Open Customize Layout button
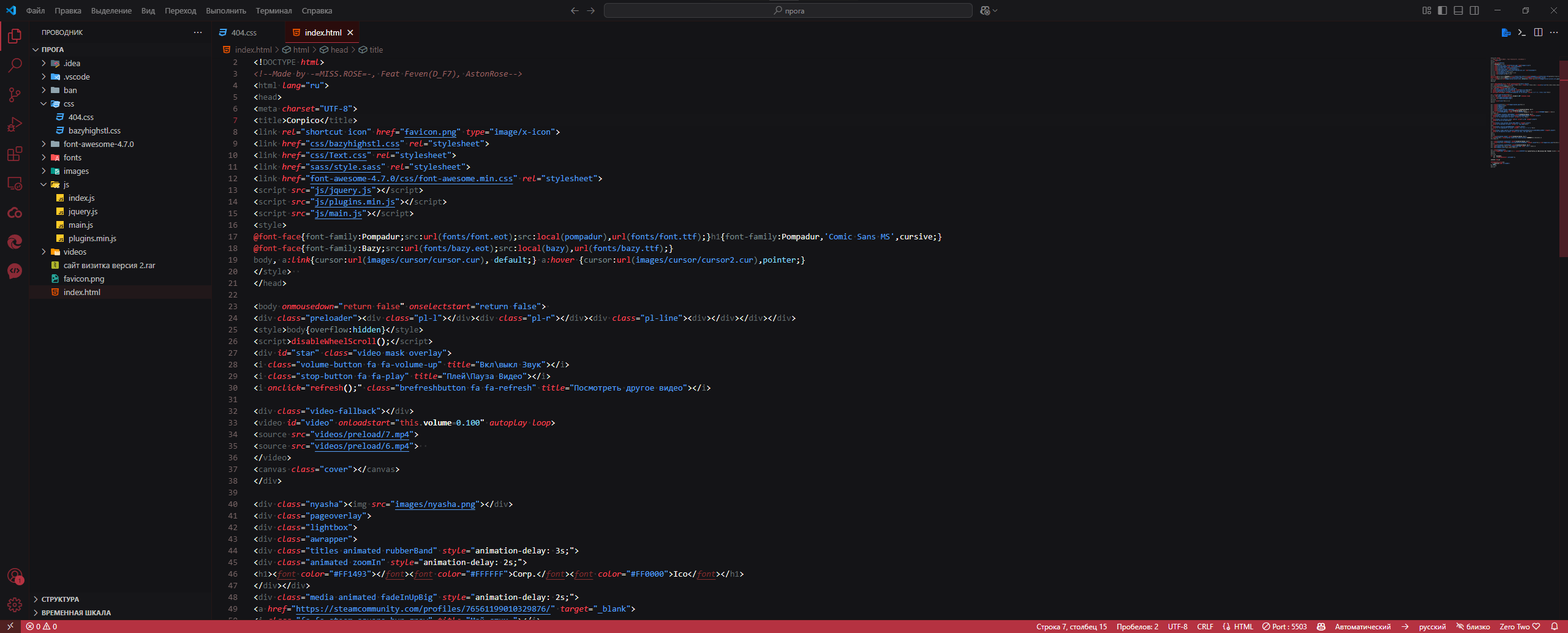The image size is (1568, 633). tap(1427, 10)
